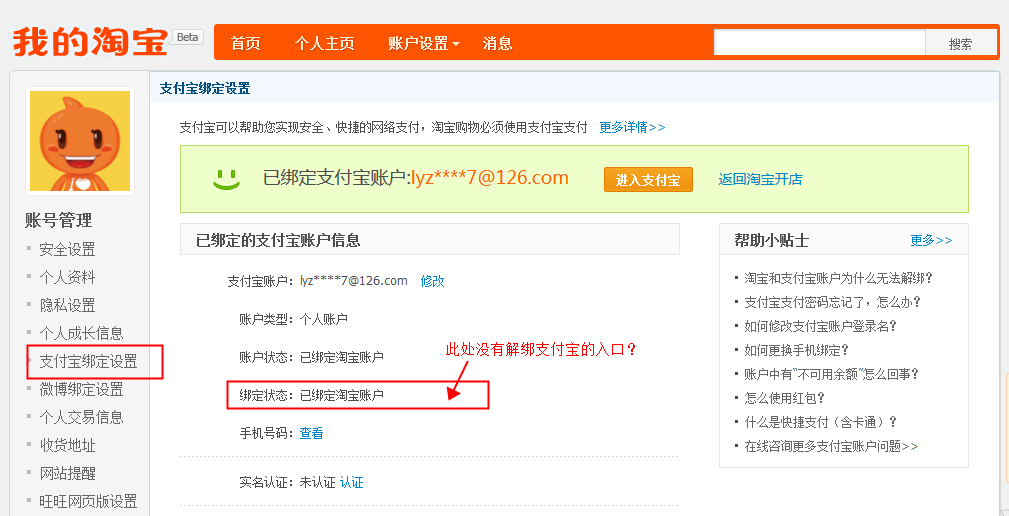Click the 搜索 button
1009x516 pixels.
coord(960,43)
